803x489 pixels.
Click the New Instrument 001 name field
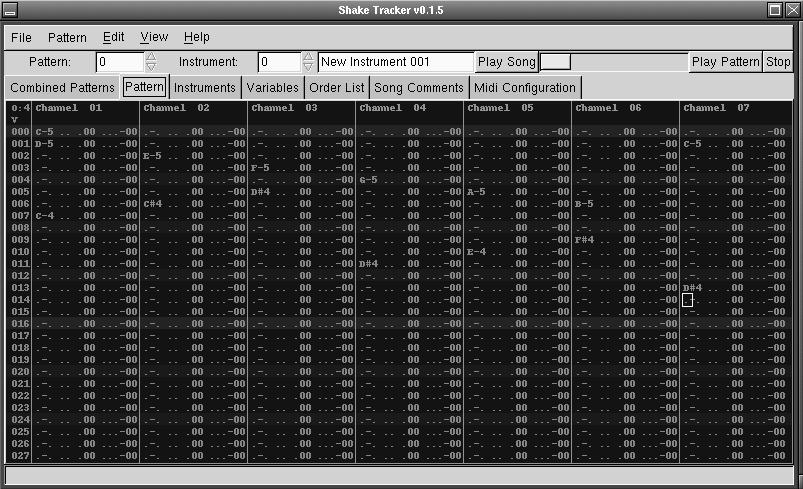(395, 62)
